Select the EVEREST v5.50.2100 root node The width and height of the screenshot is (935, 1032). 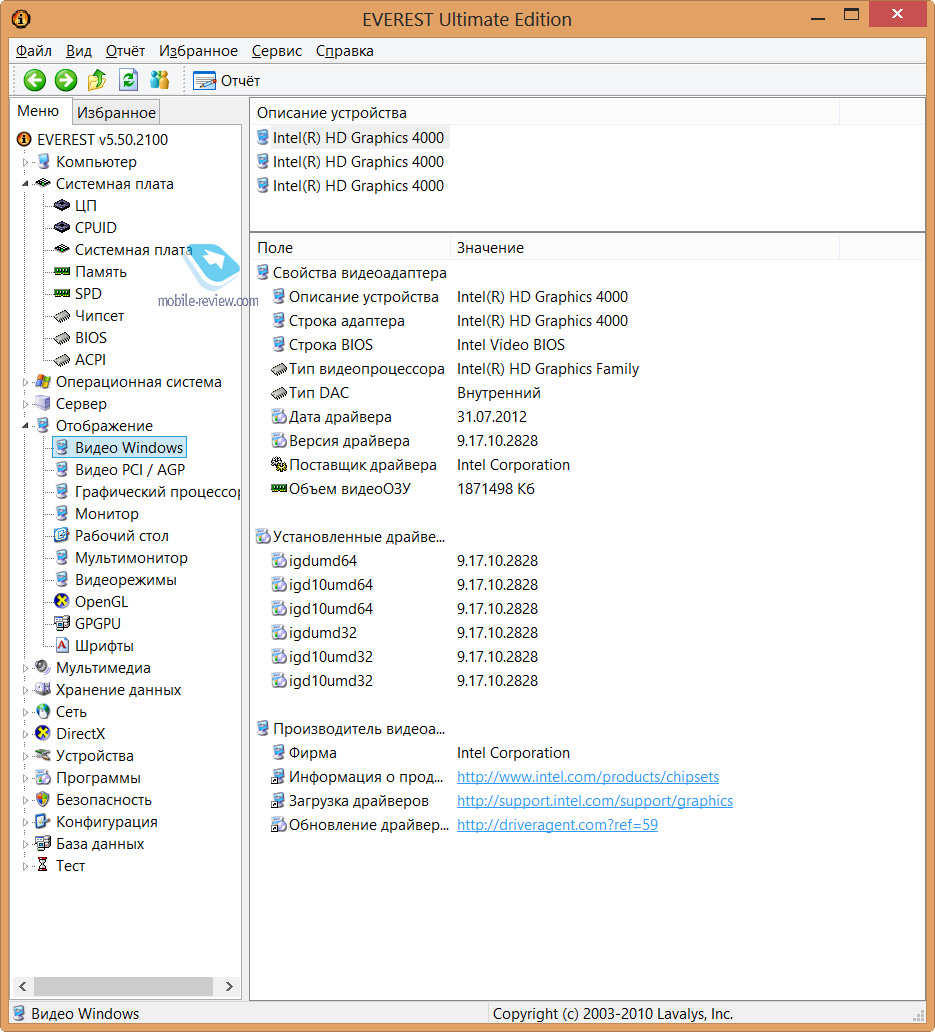103,140
